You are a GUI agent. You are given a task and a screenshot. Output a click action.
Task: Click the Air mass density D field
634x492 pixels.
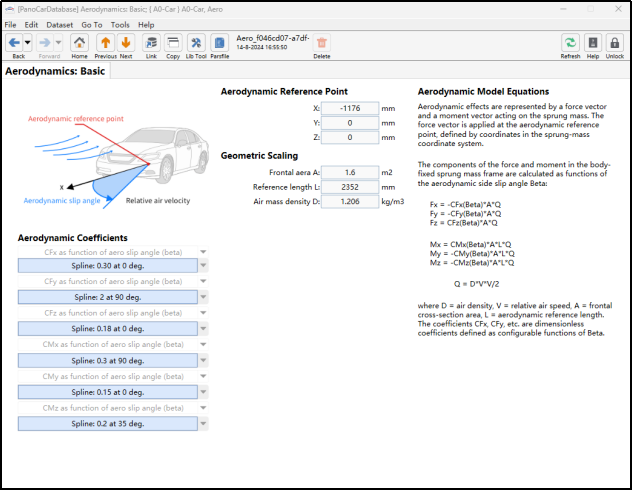(x=350, y=201)
